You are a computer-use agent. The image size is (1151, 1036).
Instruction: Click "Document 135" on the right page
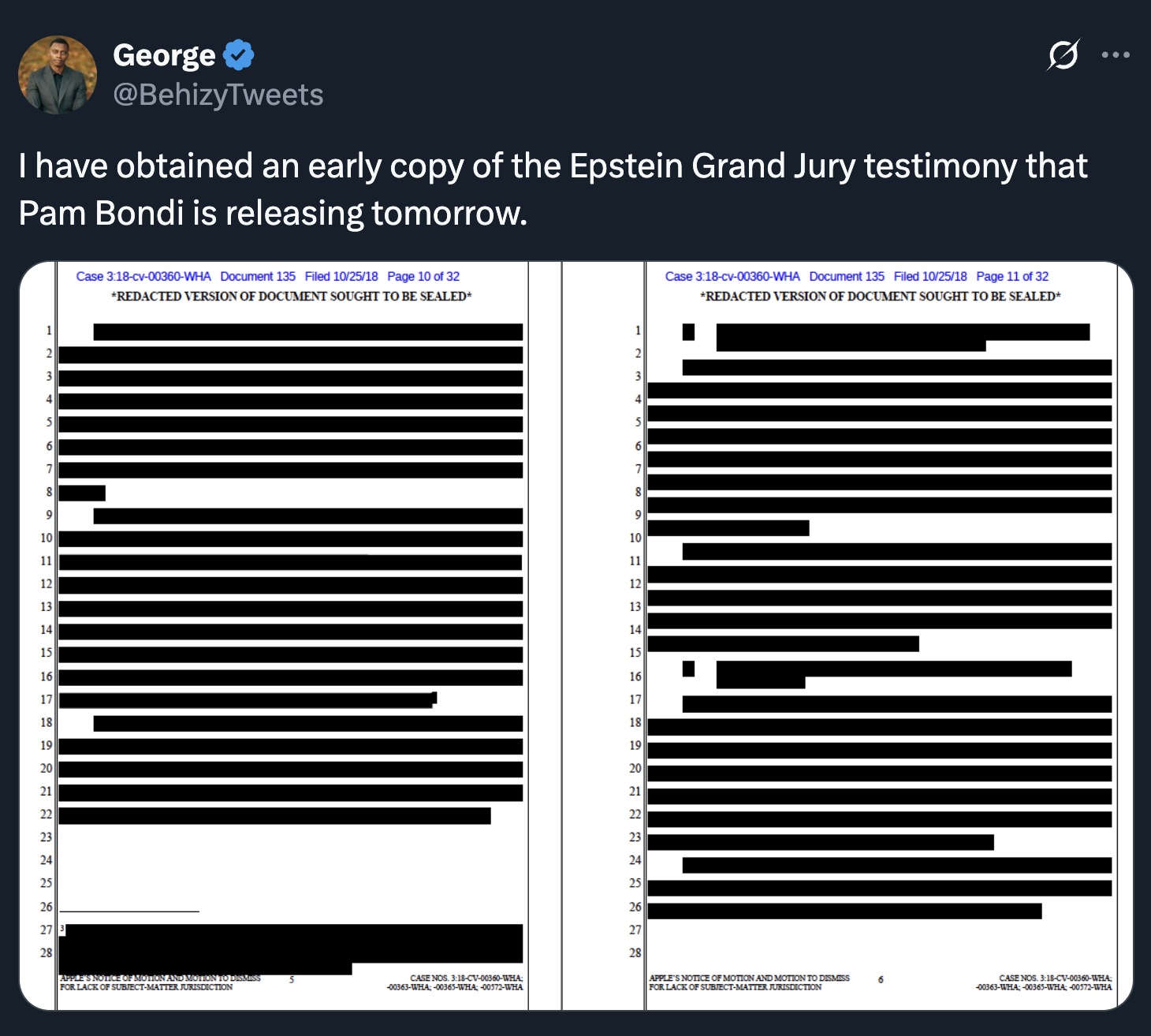click(847, 277)
